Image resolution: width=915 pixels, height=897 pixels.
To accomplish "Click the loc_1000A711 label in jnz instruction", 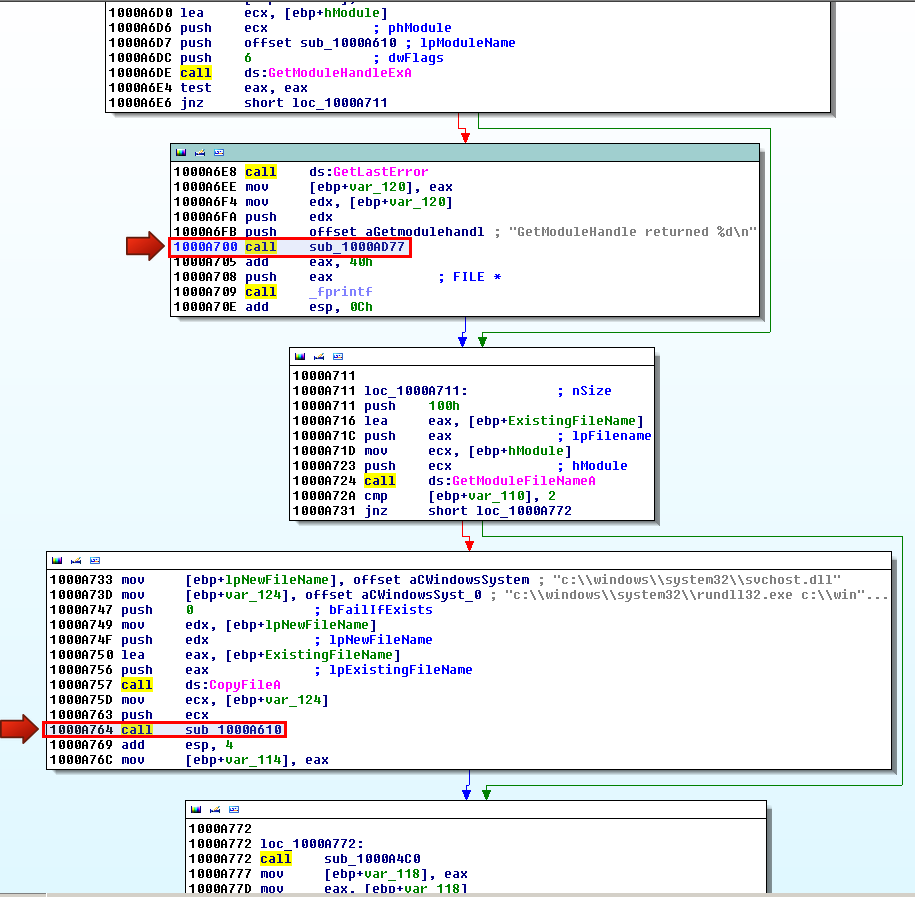I will (339, 103).
